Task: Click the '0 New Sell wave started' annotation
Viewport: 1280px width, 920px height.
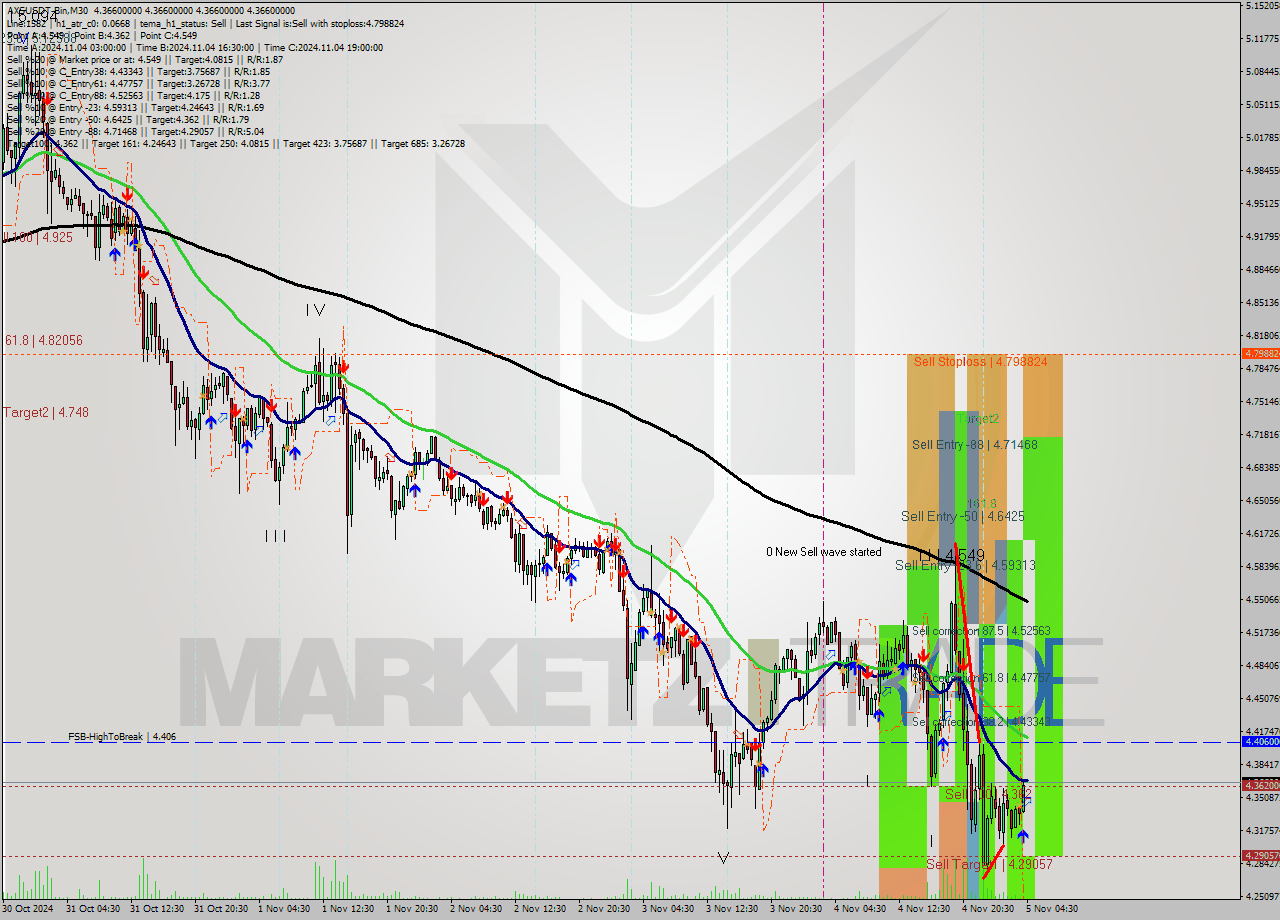Action: tap(824, 551)
